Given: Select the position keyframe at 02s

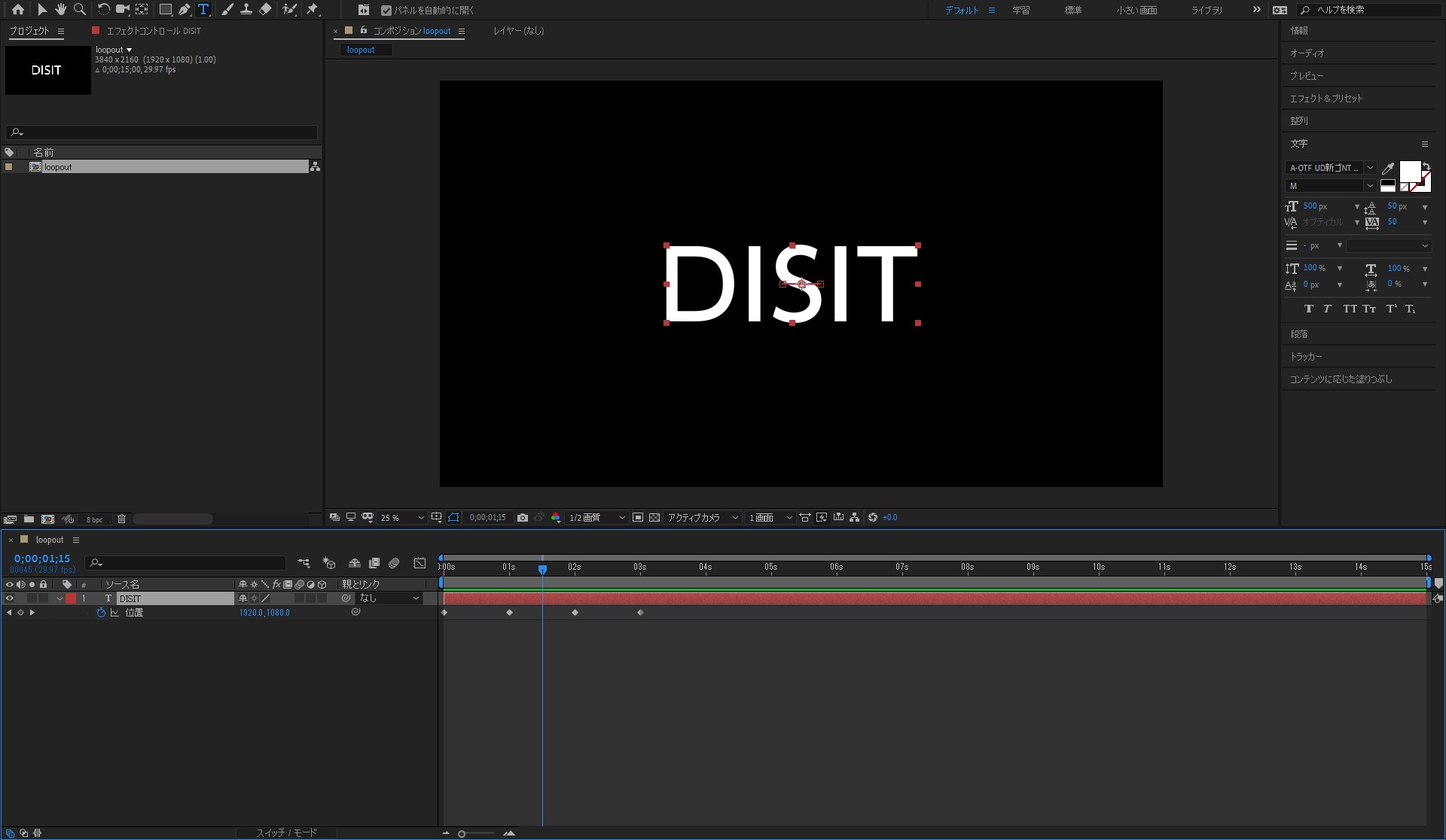Looking at the screenshot, I should pos(575,613).
